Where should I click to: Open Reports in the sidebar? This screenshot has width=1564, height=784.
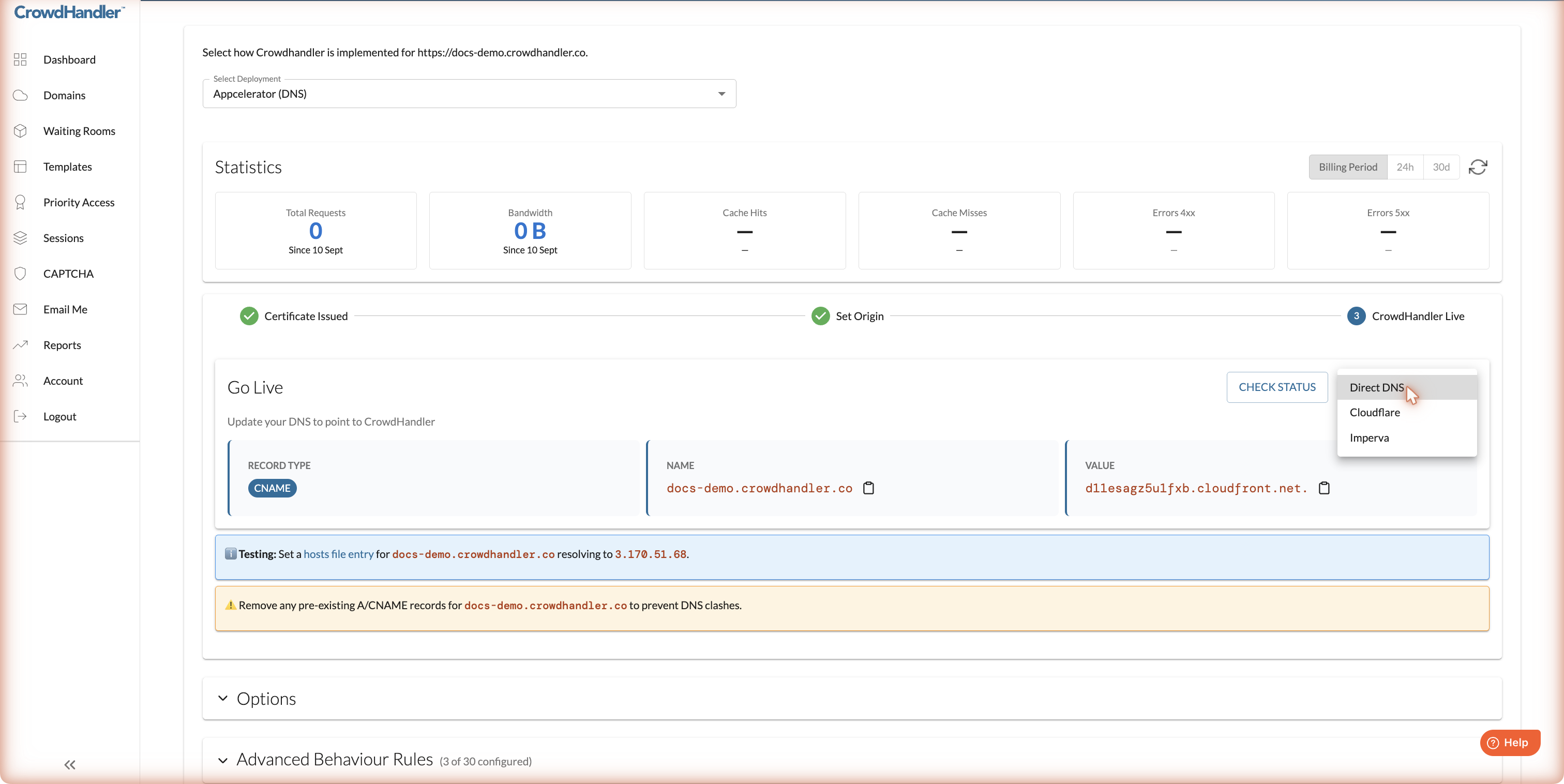click(x=62, y=345)
